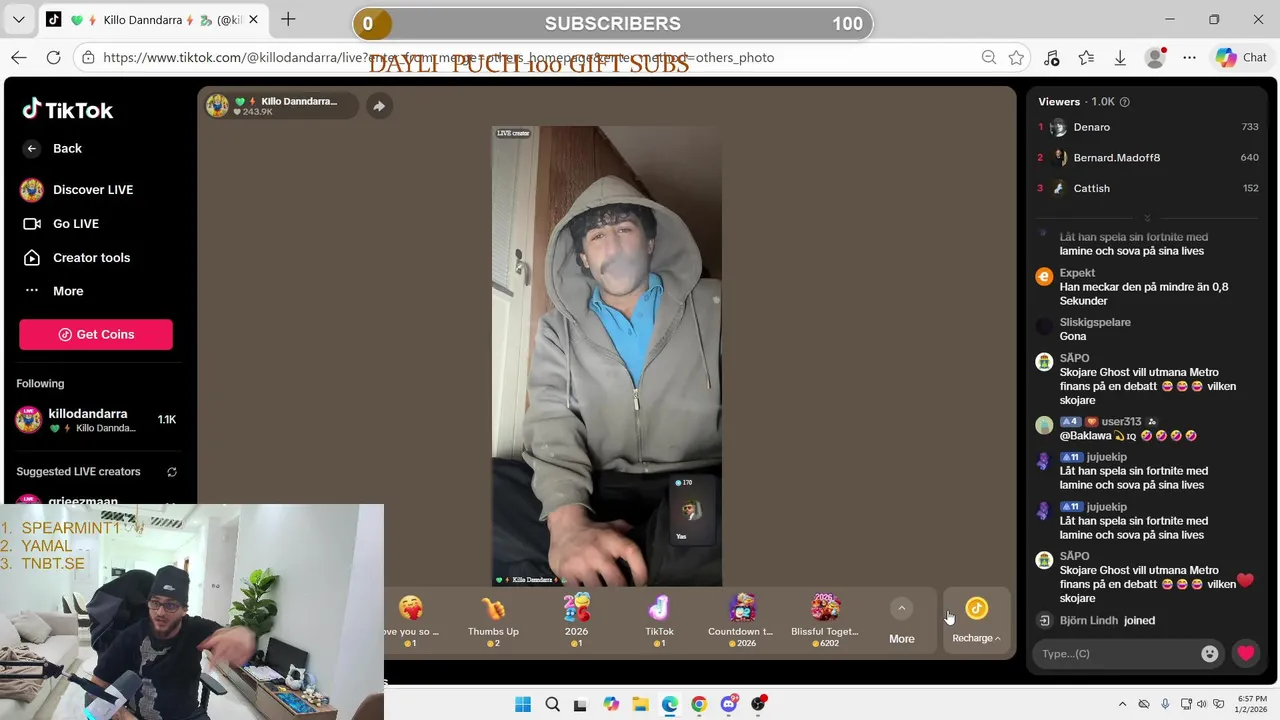Send the Blissful Together gift

[825, 620]
